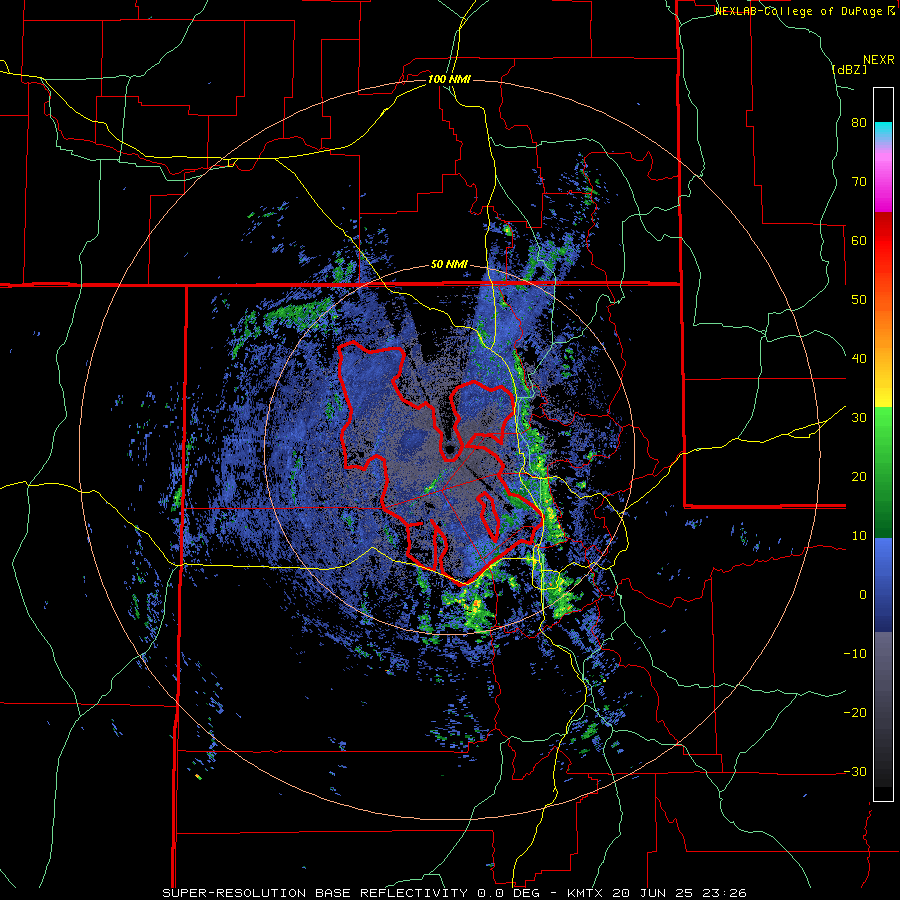900x900 pixels.
Task: Click the NEXR label above the color scale
Action: pyautogui.click(x=878, y=60)
